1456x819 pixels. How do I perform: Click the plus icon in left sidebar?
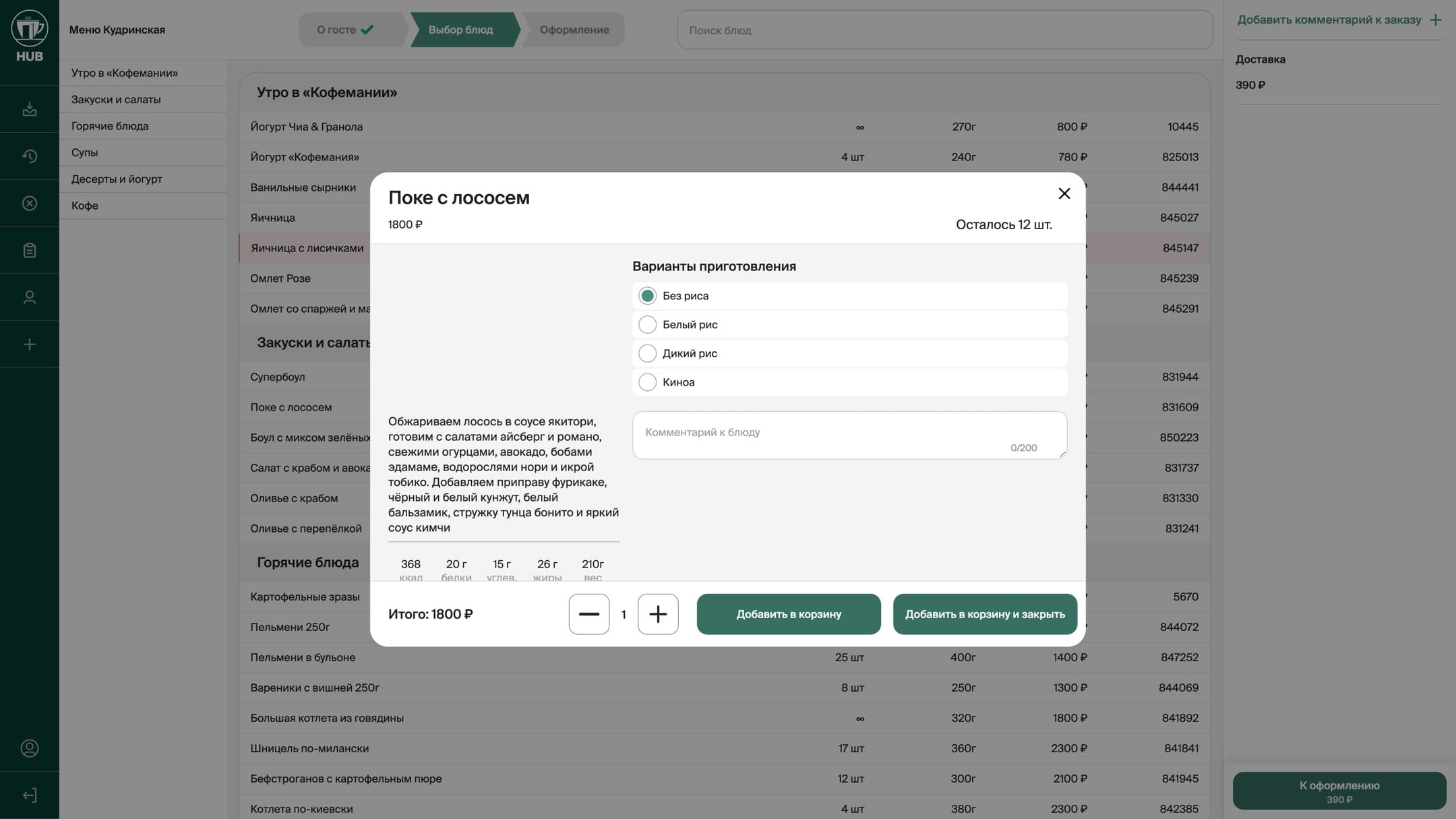pyautogui.click(x=30, y=344)
